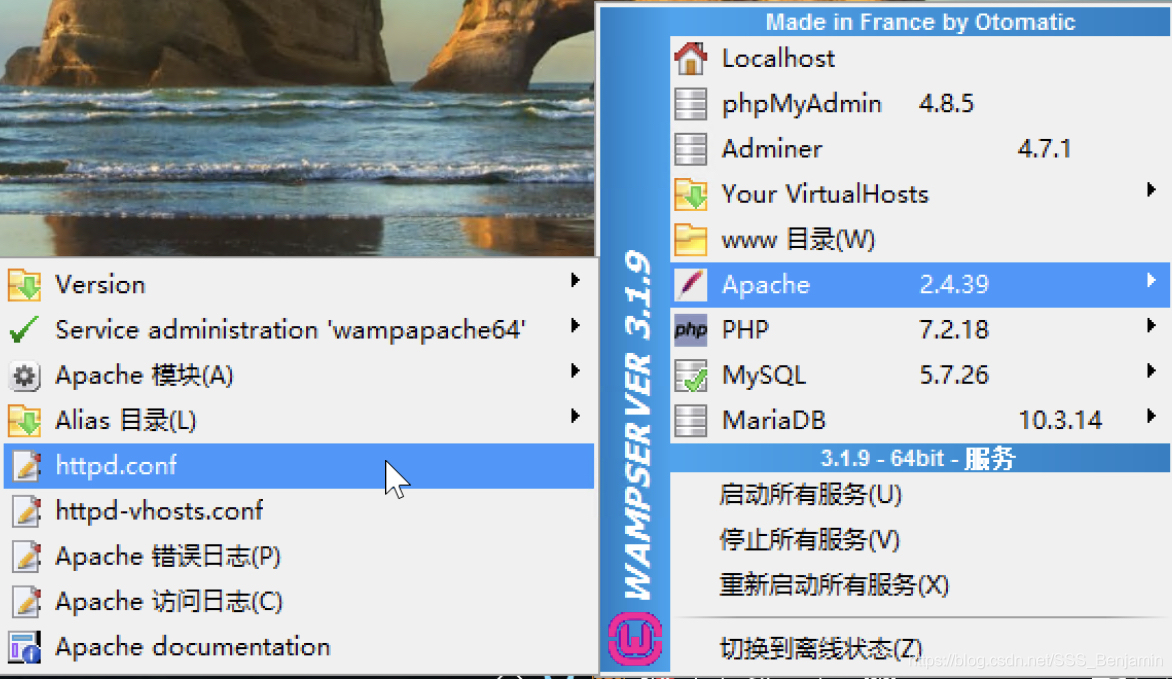Click the pink WampServer logo
Image resolution: width=1172 pixels, height=679 pixels.
635,639
